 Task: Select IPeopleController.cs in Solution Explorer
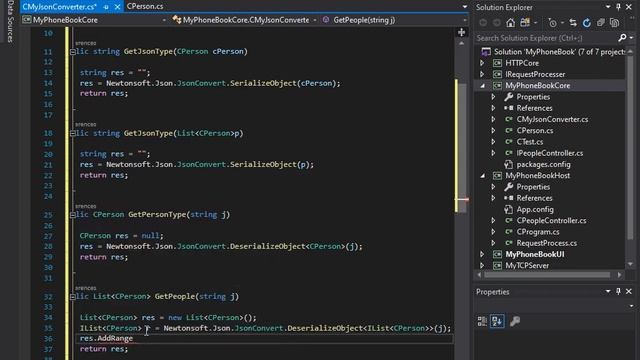pos(549,153)
